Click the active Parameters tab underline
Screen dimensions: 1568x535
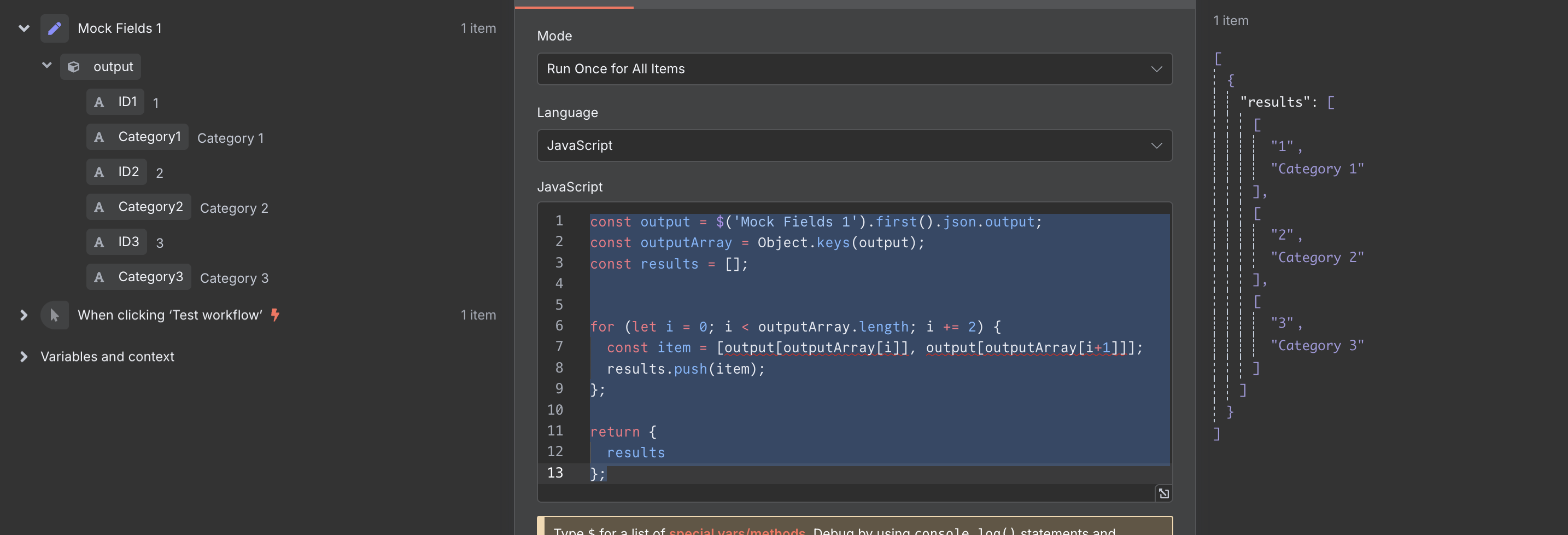[574, 7]
